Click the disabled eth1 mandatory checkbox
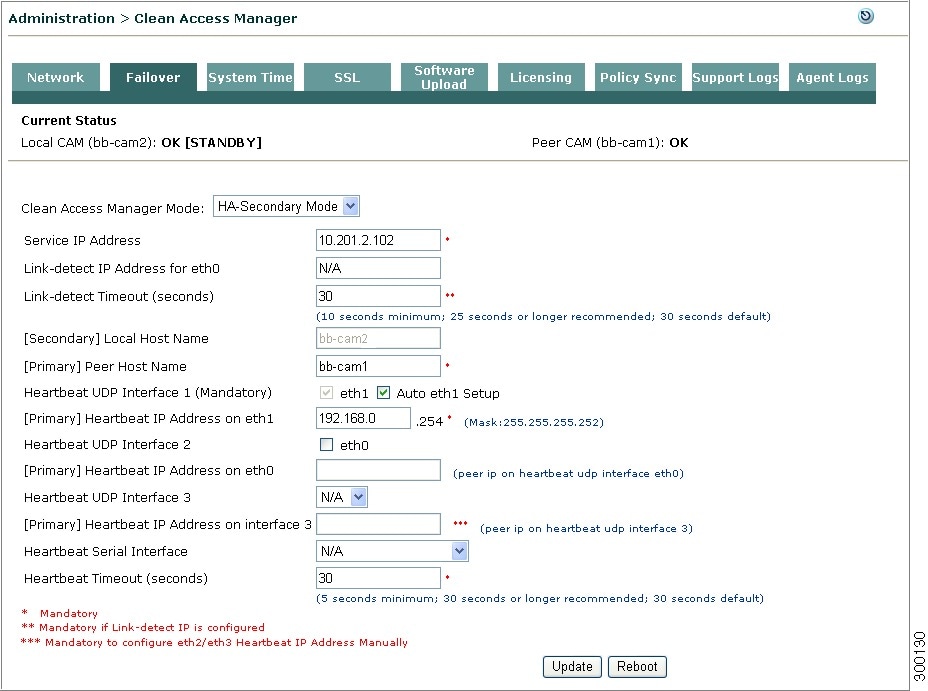 [x=326, y=393]
